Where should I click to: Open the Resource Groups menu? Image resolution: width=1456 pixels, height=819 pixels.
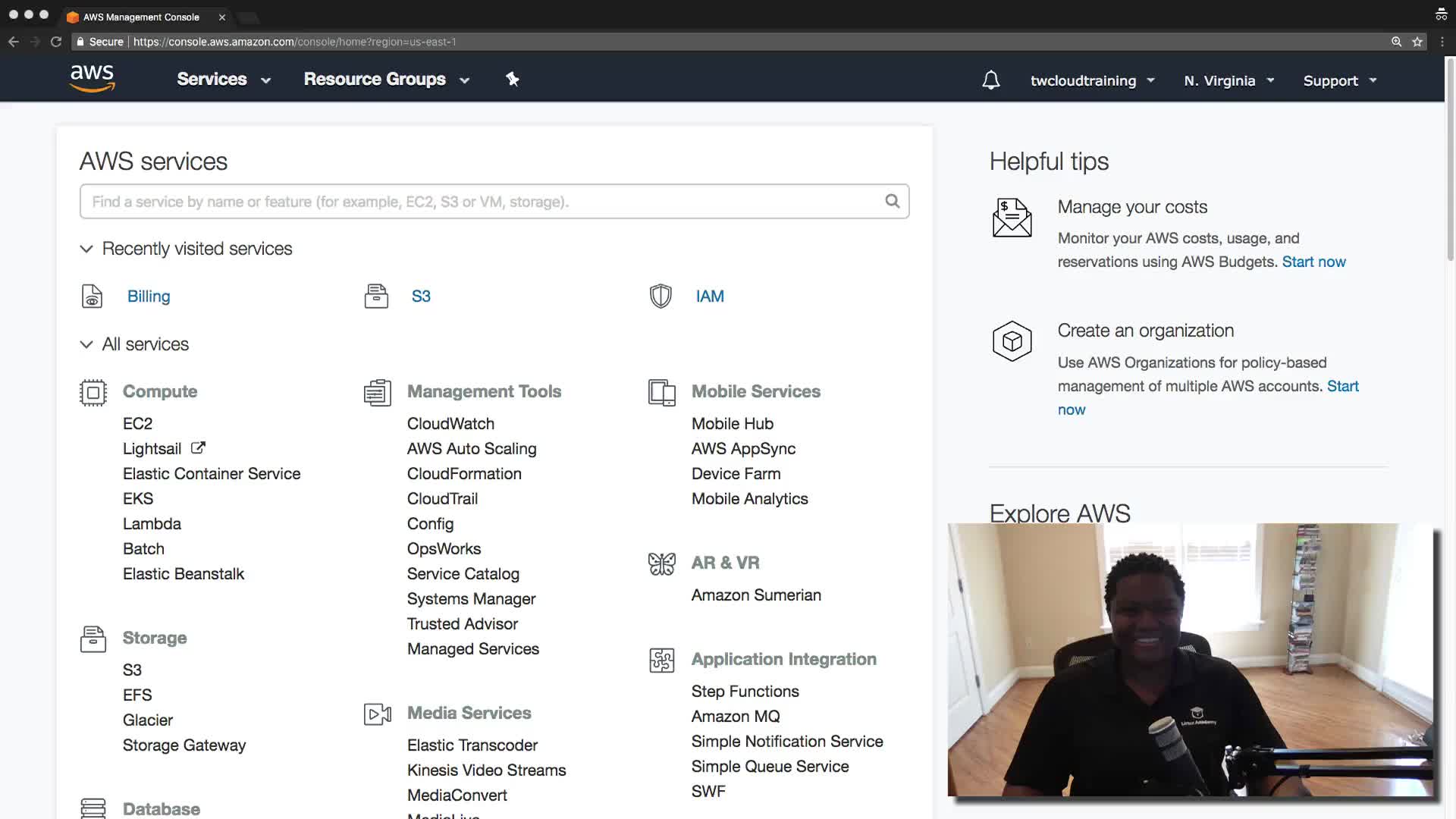point(386,80)
